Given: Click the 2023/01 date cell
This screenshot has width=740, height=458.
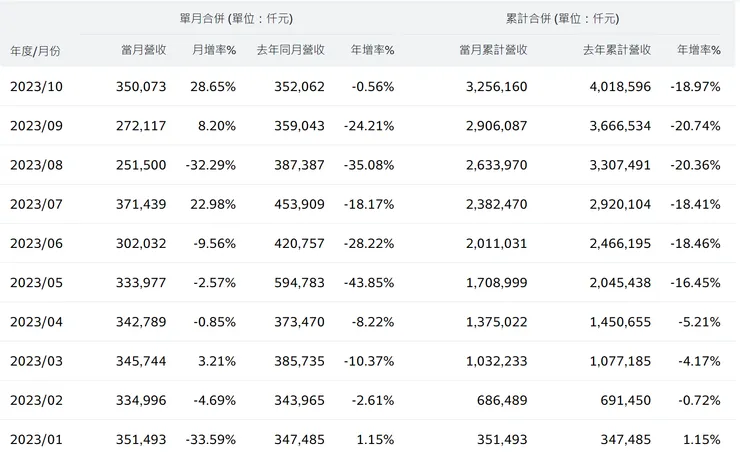Looking at the screenshot, I should pos(36,439).
